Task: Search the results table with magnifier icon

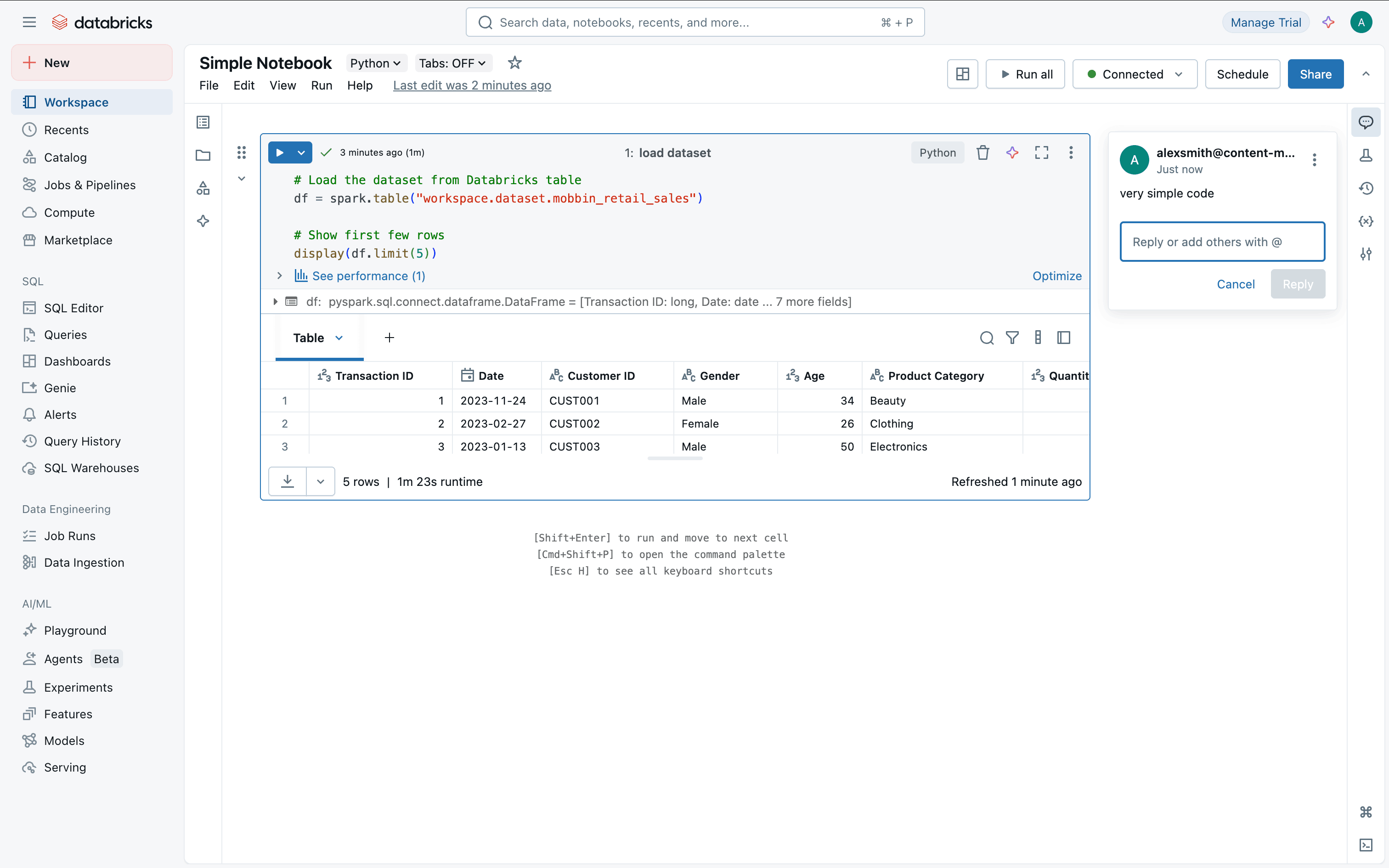Action: pos(986,338)
